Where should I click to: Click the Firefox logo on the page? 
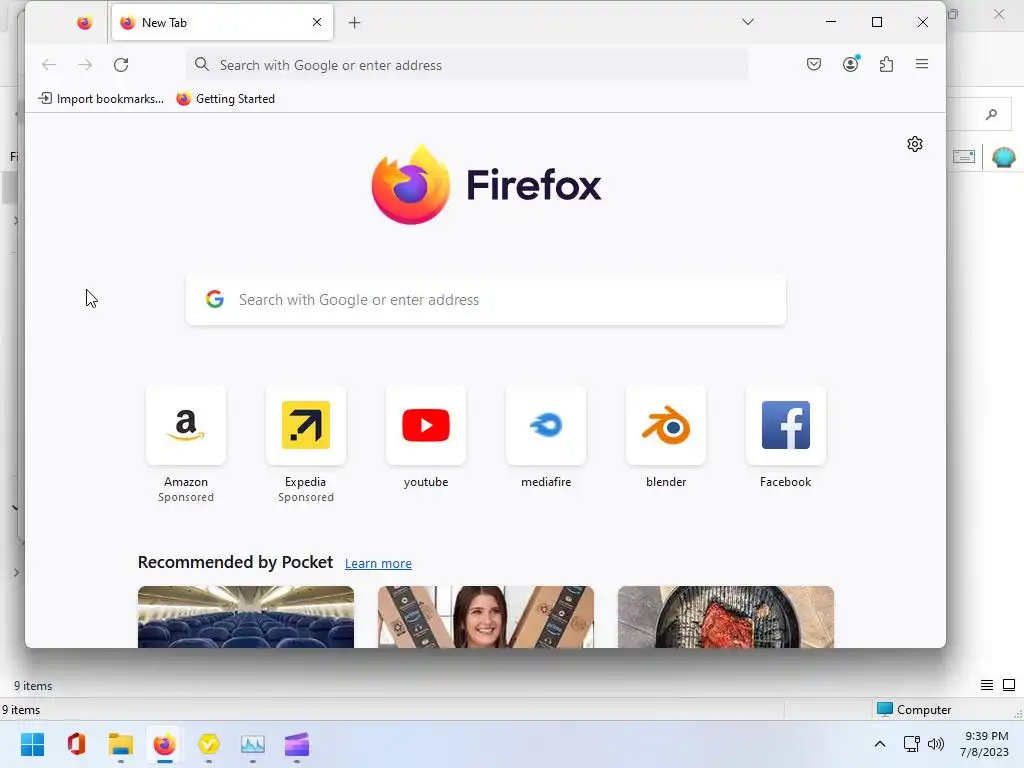click(x=411, y=185)
